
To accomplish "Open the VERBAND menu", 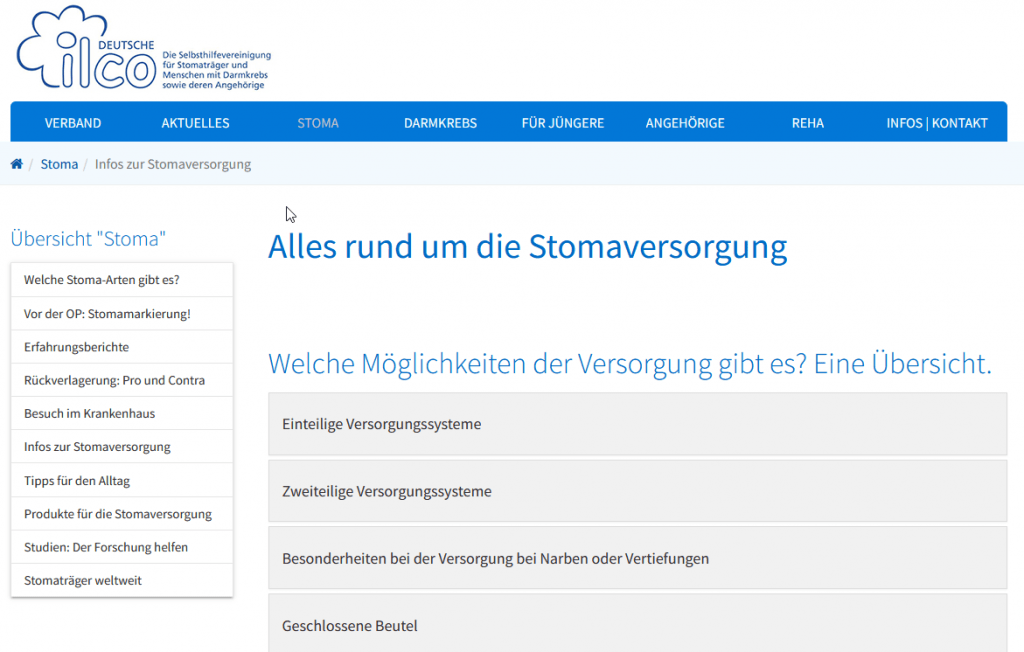I will 73,123.
